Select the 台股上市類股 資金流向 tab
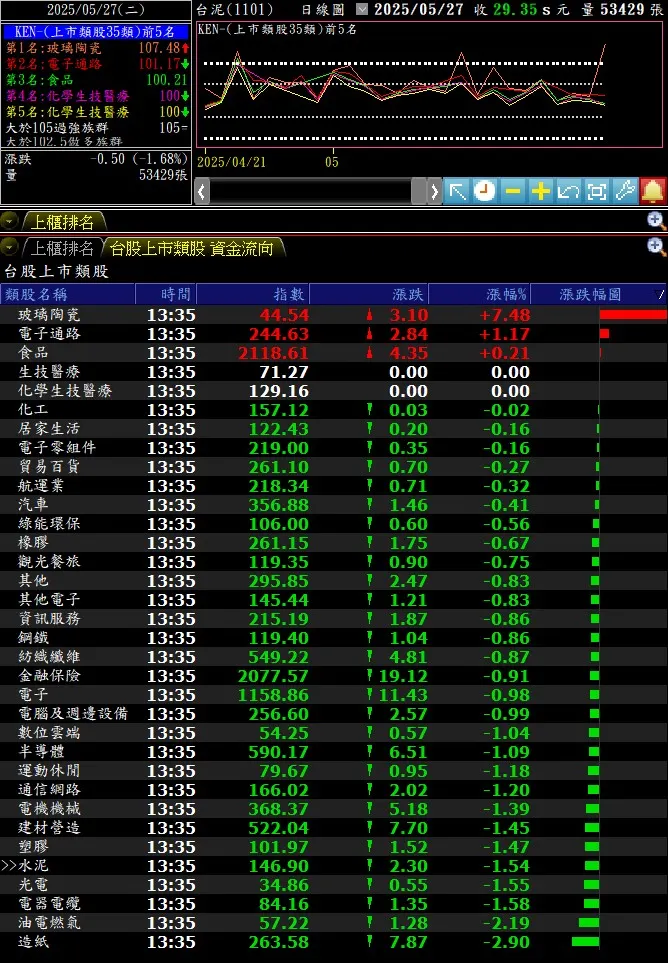 pos(192,248)
